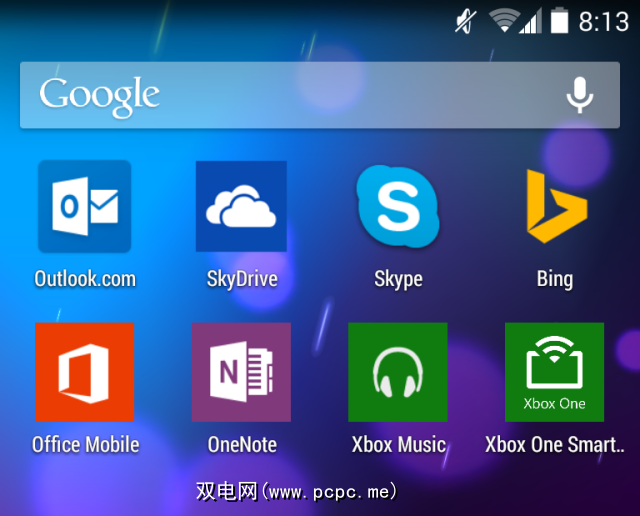Tap the Office Mobile label text
The image size is (640, 516).
pos(86,445)
